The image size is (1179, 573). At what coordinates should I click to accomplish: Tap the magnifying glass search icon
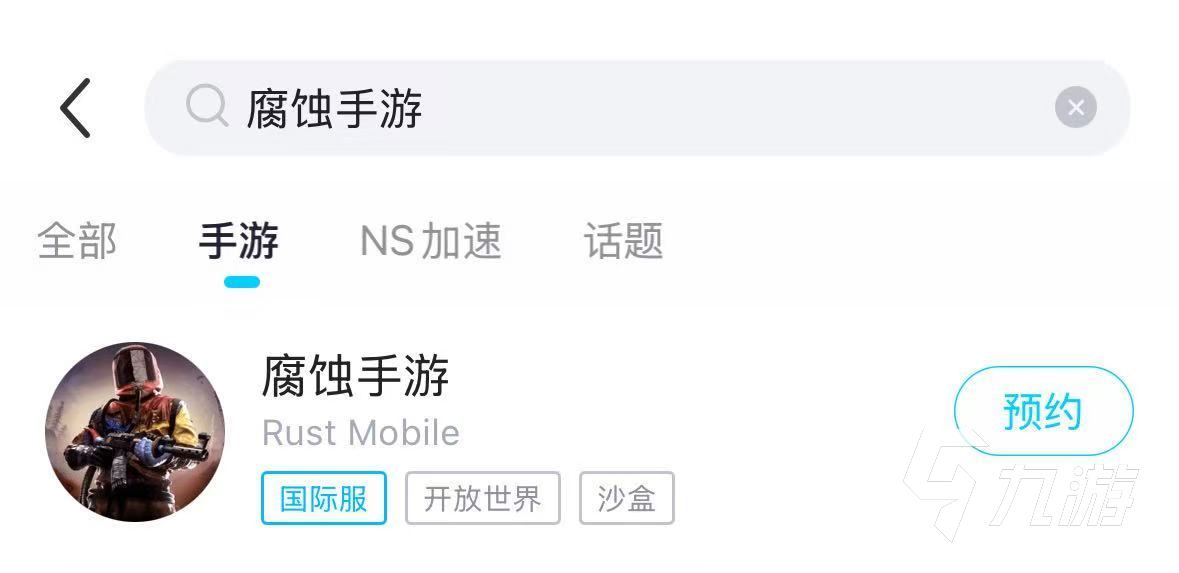(207, 107)
